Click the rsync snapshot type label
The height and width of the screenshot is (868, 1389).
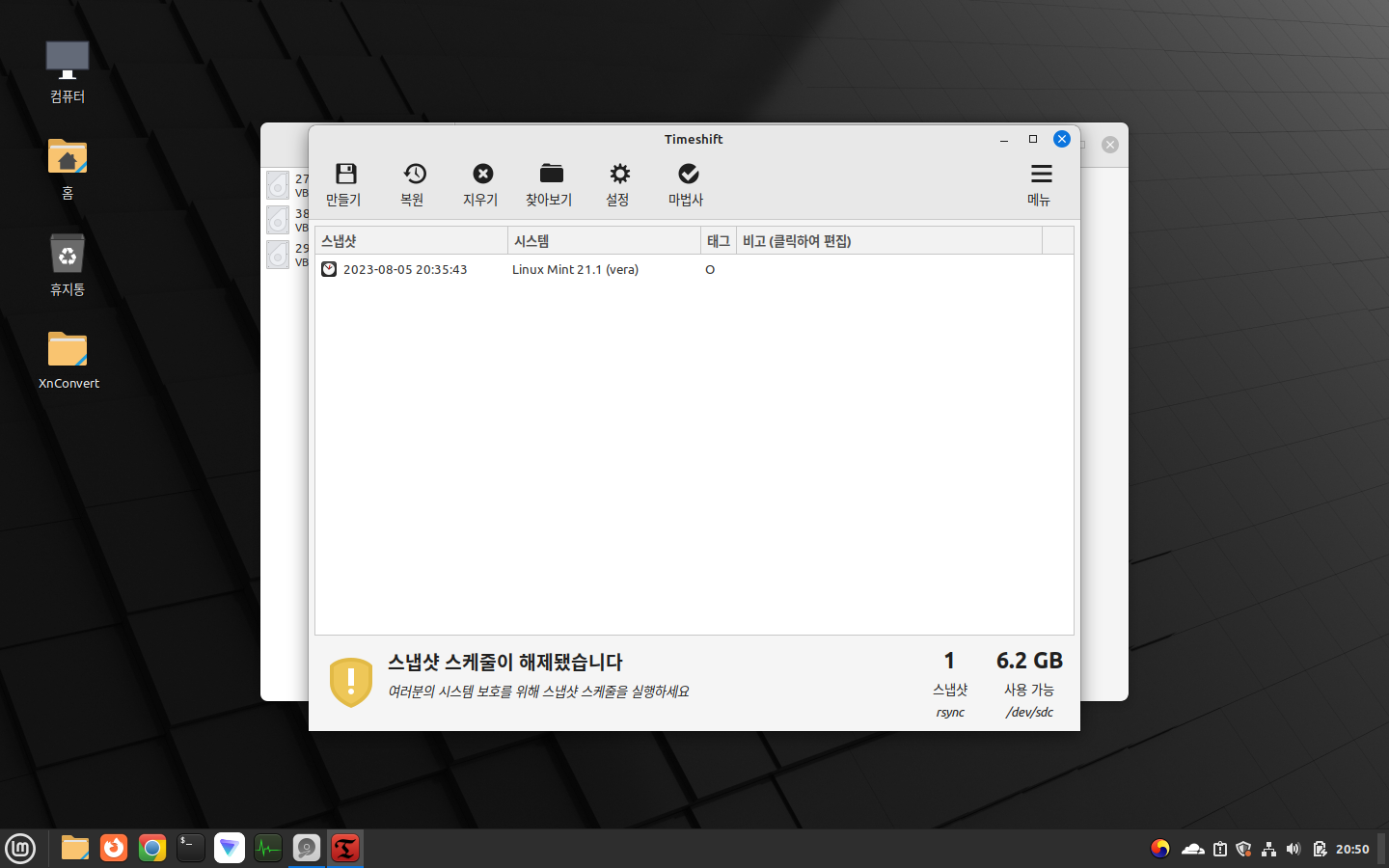pos(950,713)
